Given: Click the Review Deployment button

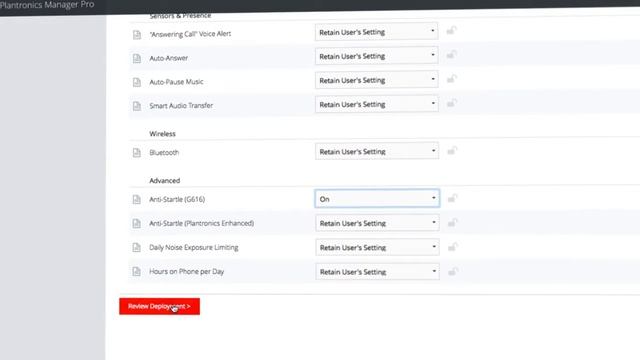Looking at the screenshot, I should [x=160, y=306].
